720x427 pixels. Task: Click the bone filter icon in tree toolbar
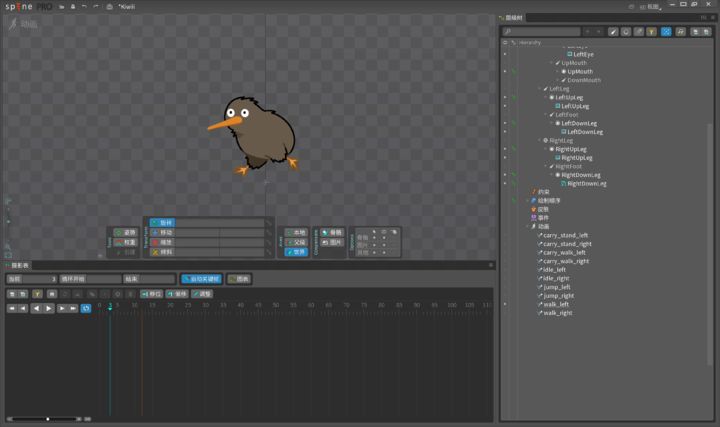(613, 31)
